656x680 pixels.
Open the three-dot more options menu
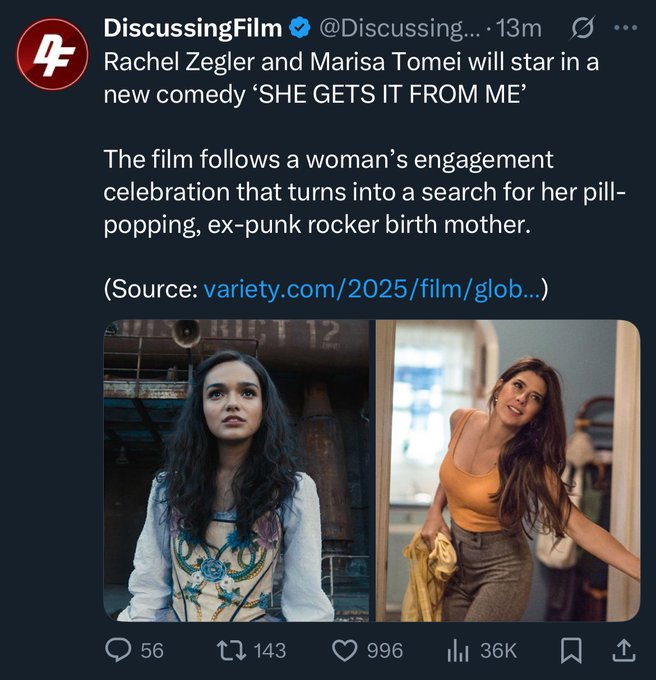point(624,31)
